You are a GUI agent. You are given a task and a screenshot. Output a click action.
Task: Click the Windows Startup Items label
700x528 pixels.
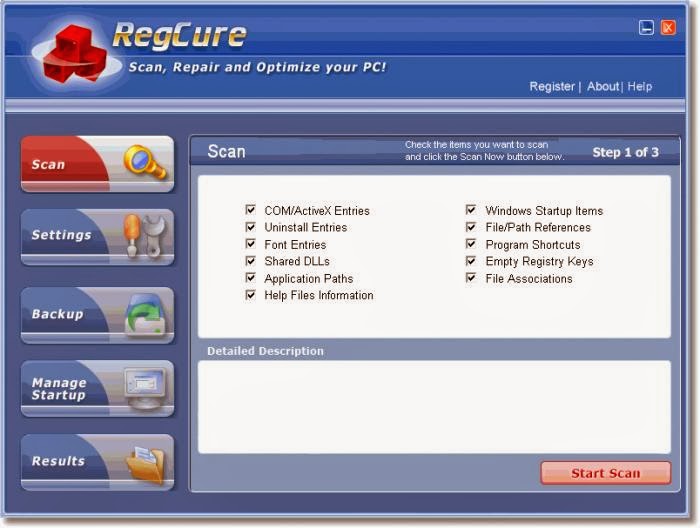(544, 211)
